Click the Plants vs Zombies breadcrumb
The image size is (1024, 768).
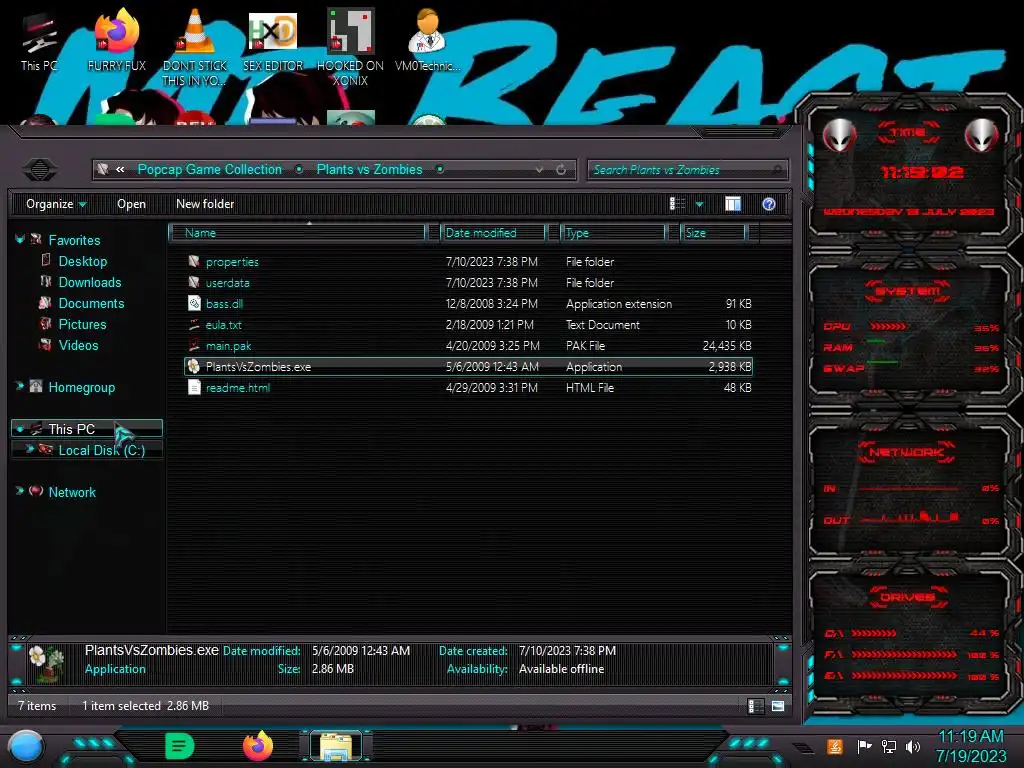coord(370,170)
